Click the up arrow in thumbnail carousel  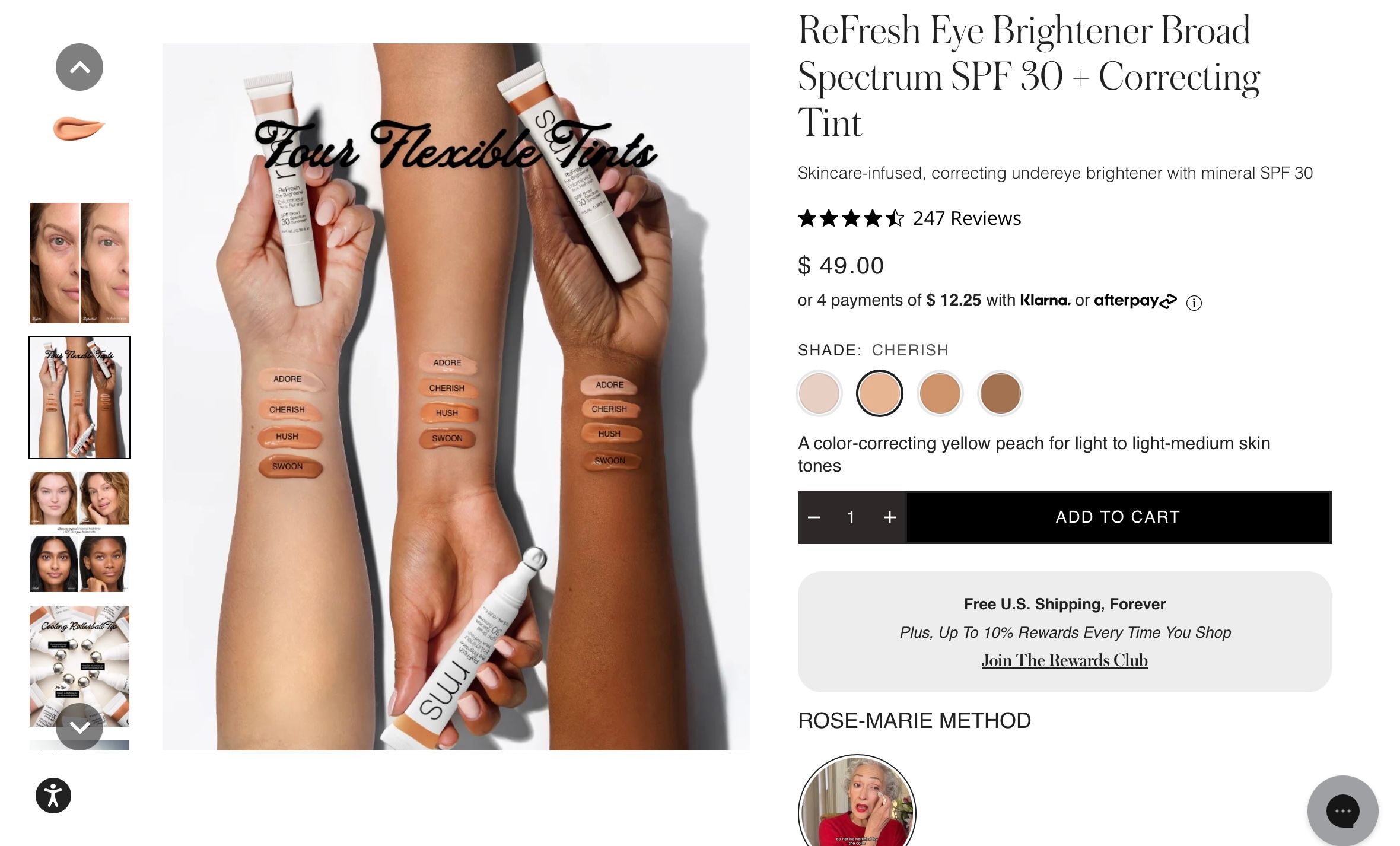coord(79,67)
